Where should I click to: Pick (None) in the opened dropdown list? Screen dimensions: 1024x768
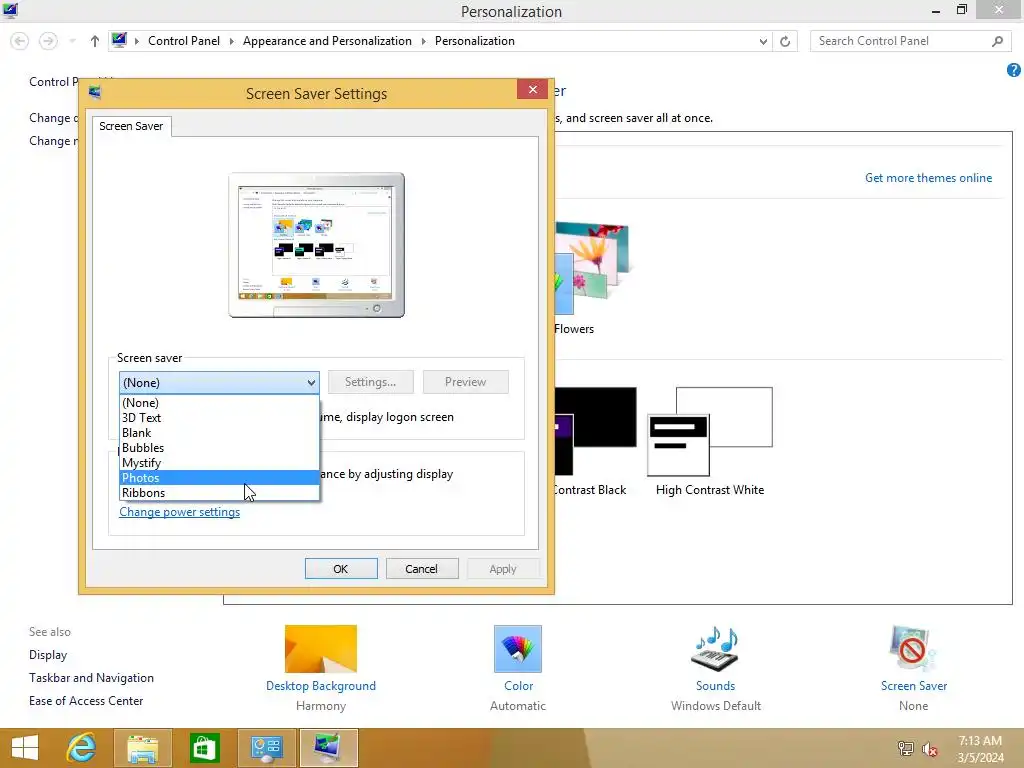(219, 403)
